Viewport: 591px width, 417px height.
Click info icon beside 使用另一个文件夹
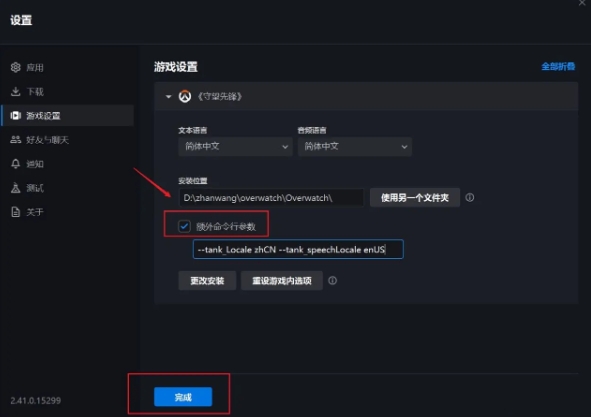pos(470,198)
